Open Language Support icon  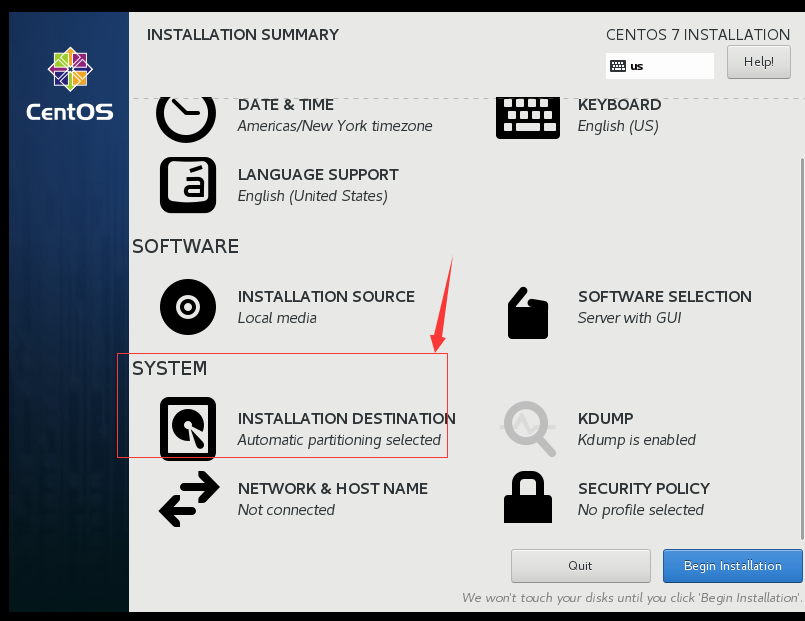188,185
